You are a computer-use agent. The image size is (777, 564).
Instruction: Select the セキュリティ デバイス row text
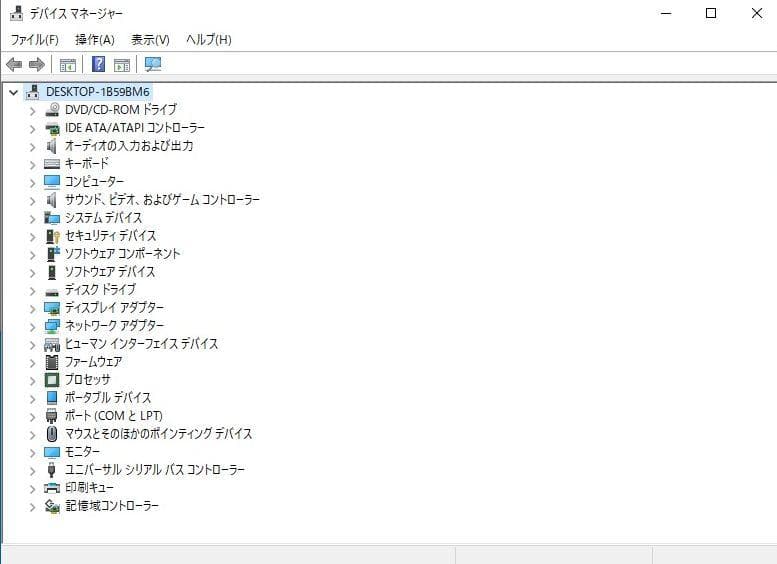click(111, 236)
